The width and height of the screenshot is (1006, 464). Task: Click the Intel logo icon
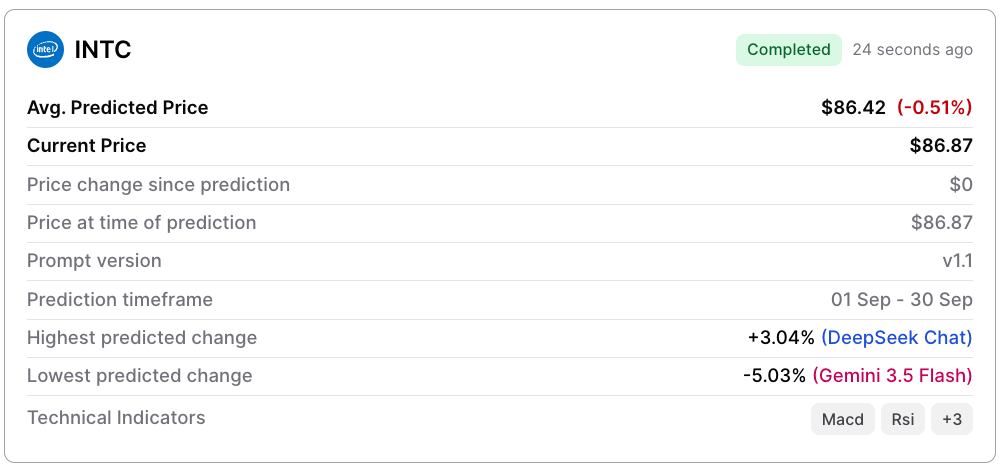pyautogui.click(x=46, y=49)
